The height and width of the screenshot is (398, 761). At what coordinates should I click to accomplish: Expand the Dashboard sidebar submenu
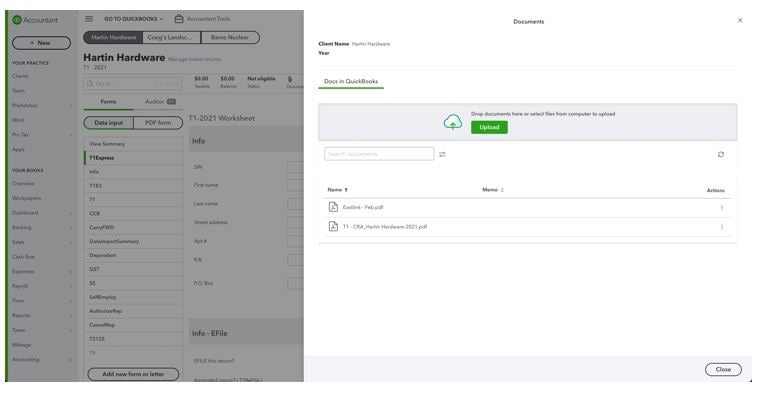click(x=71, y=213)
